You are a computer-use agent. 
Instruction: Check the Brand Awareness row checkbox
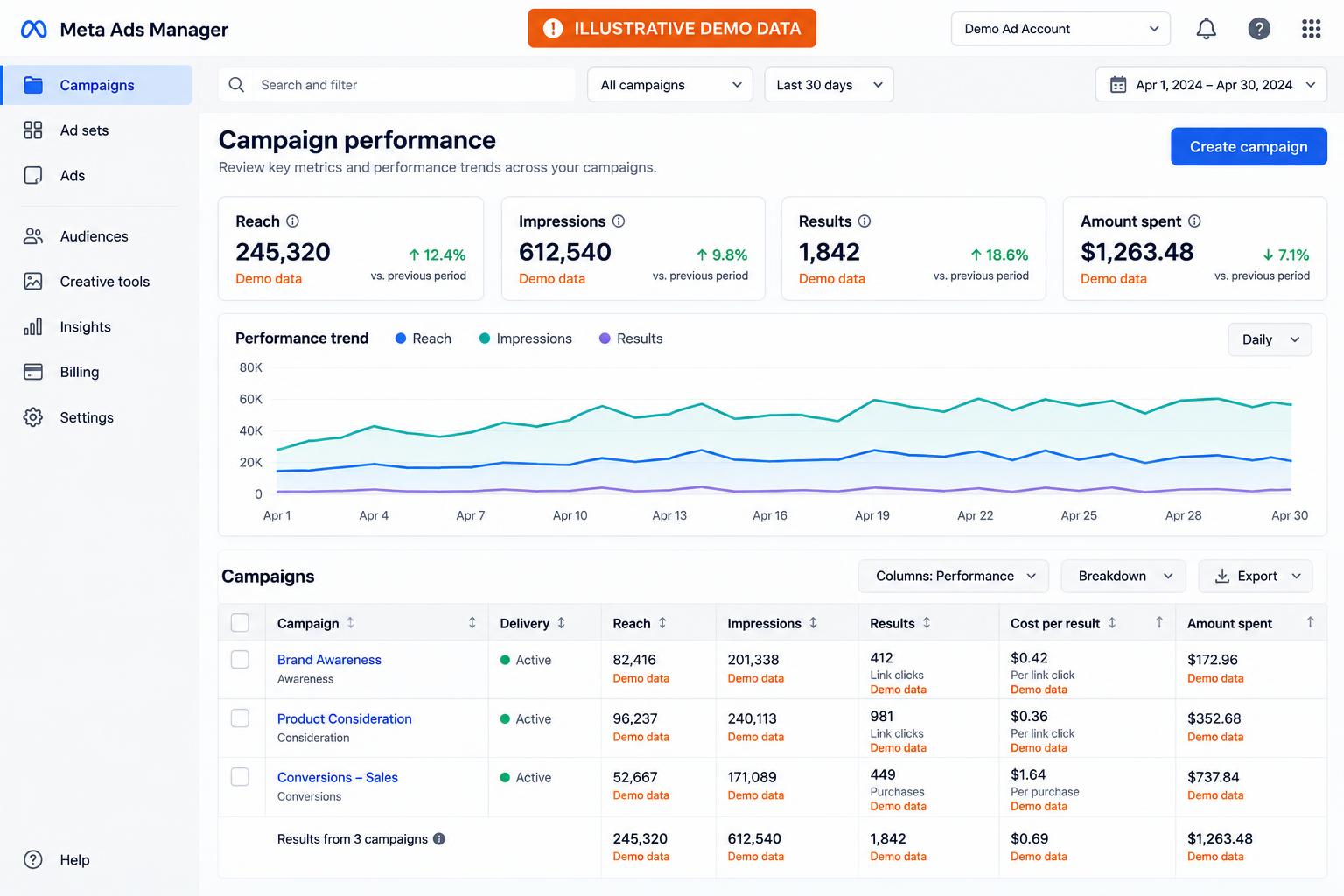tap(240, 660)
